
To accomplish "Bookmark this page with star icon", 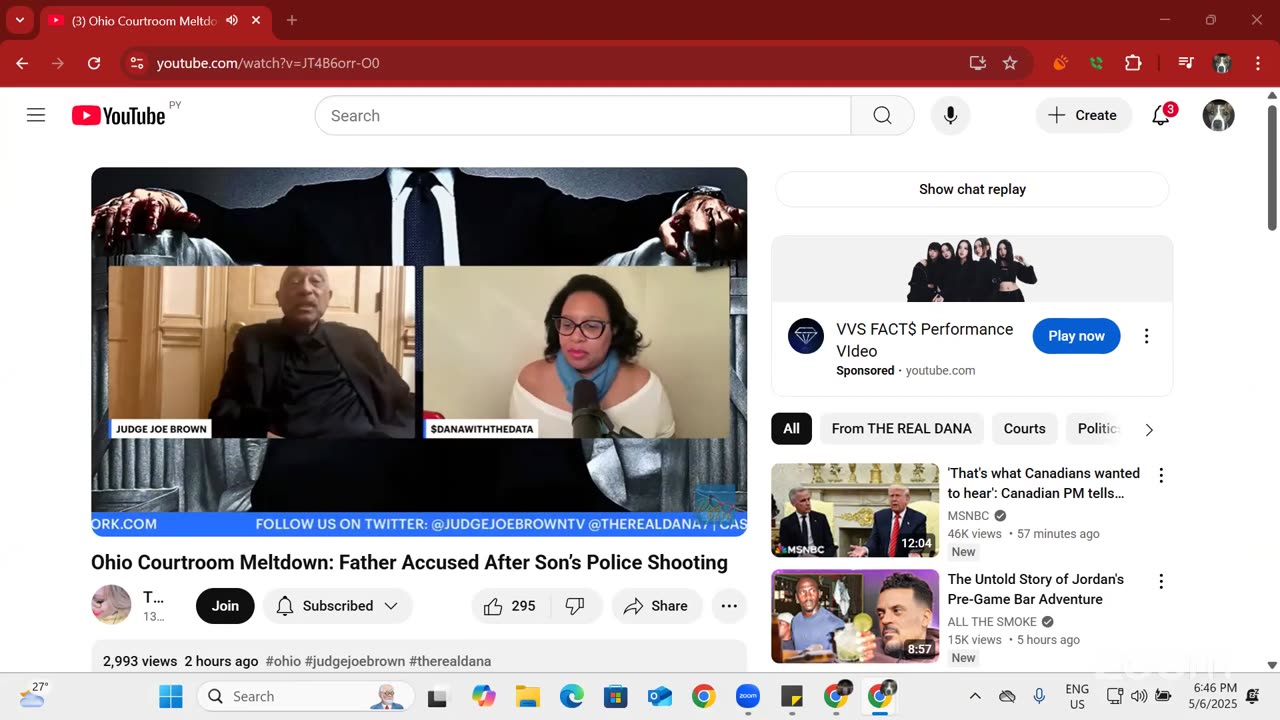I will click(x=1010, y=63).
